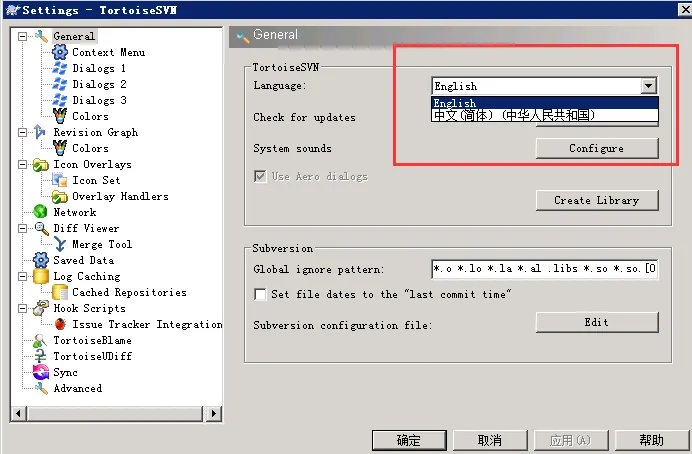Viewport: 692px width, 454px height.
Task: Select the Cached Repositories tree entry
Action: [x=129, y=292]
